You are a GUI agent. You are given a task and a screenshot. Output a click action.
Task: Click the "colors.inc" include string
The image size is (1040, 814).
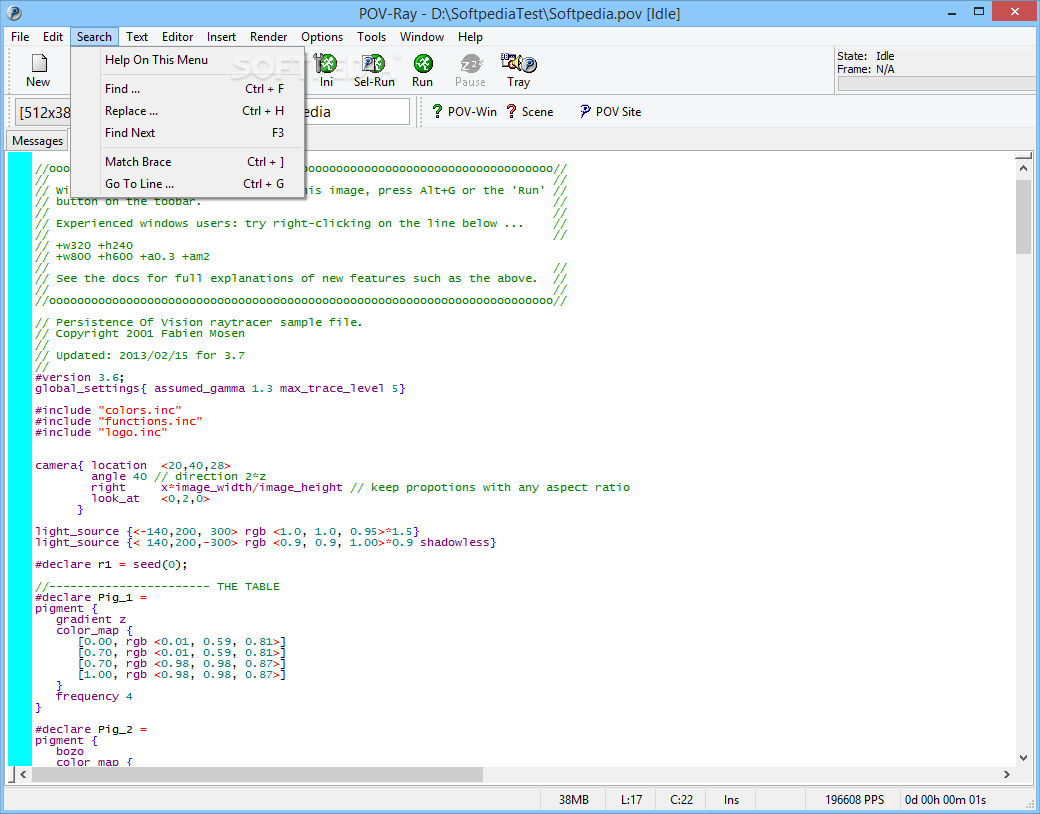click(139, 410)
